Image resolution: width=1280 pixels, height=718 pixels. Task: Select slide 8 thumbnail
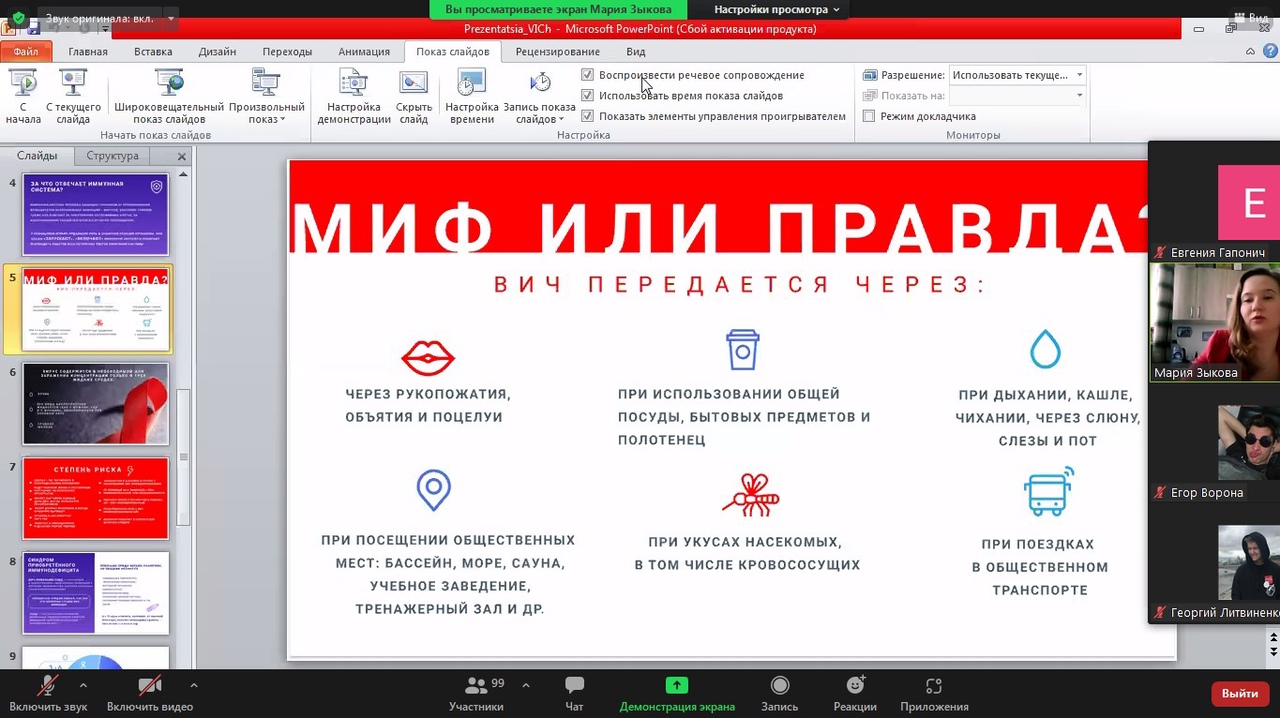click(96, 592)
